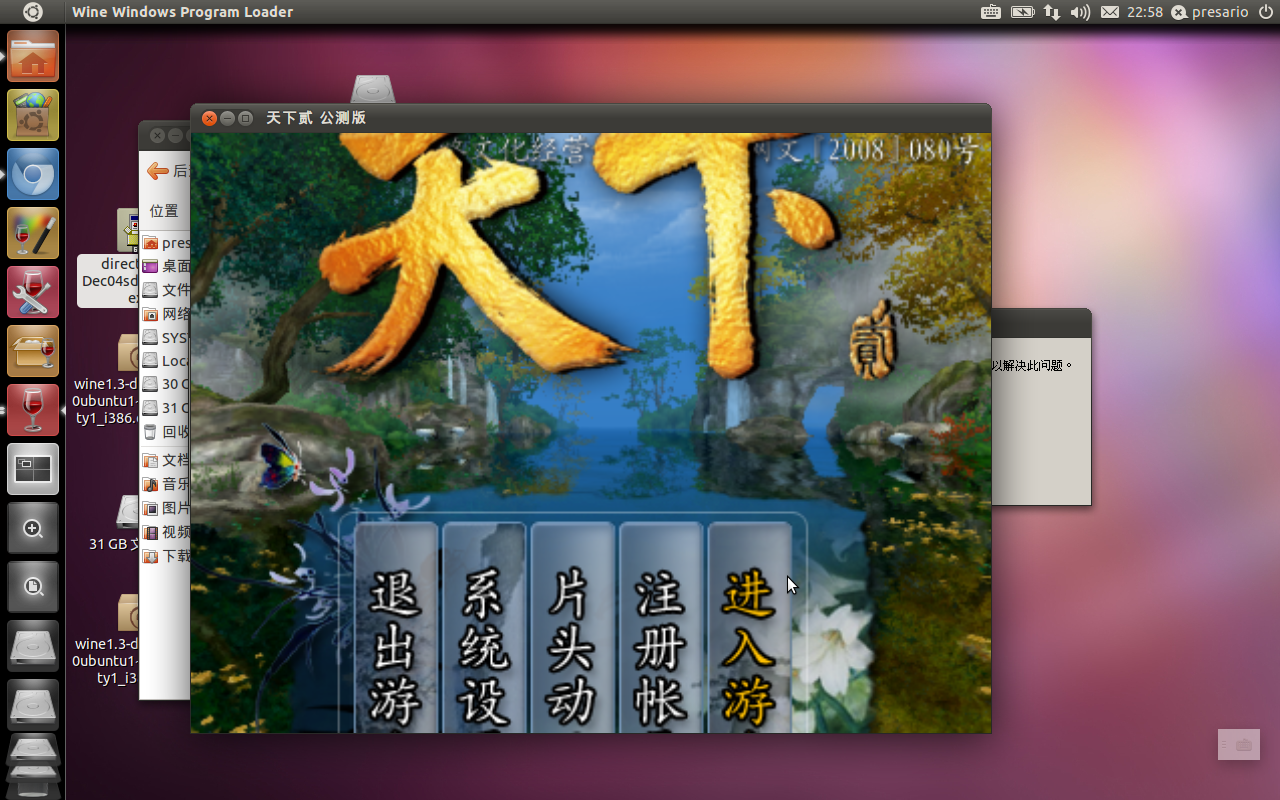The image size is (1280, 800).
Task: Select Loc volume in file manager sidebar
Action: tap(166, 361)
